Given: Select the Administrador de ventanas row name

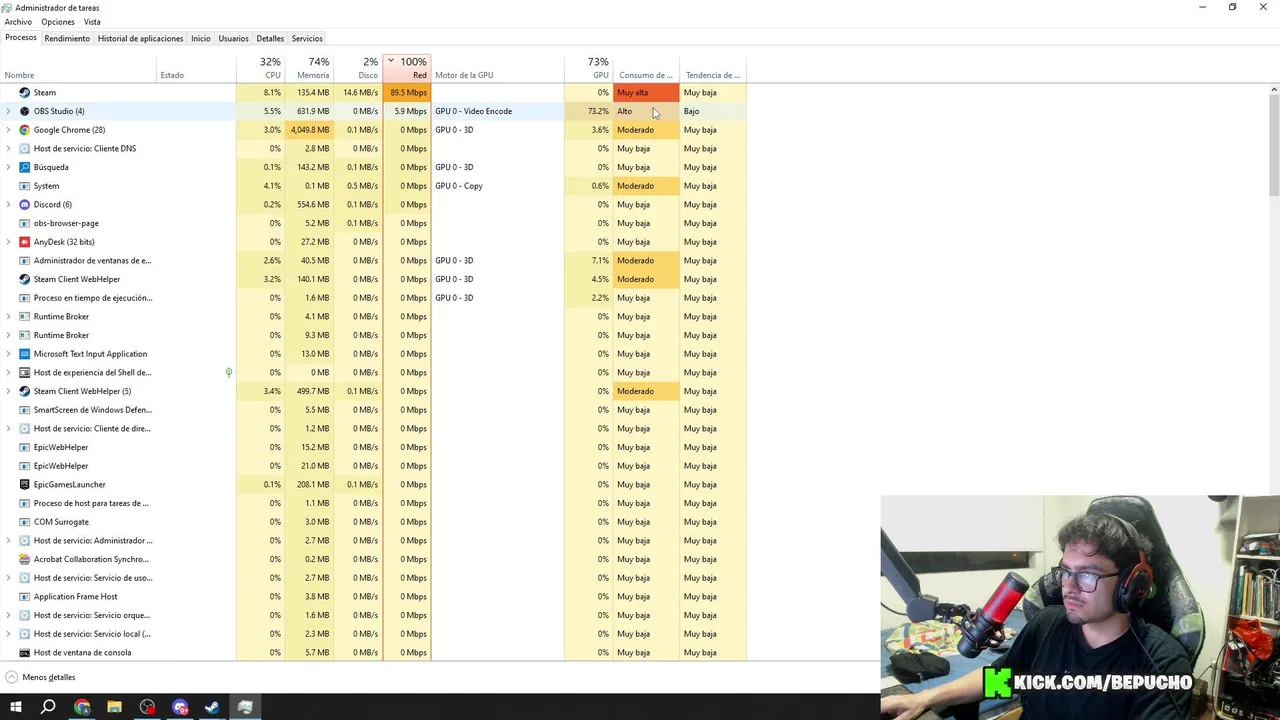Looking at the screenshot, I should pos(92,260).
